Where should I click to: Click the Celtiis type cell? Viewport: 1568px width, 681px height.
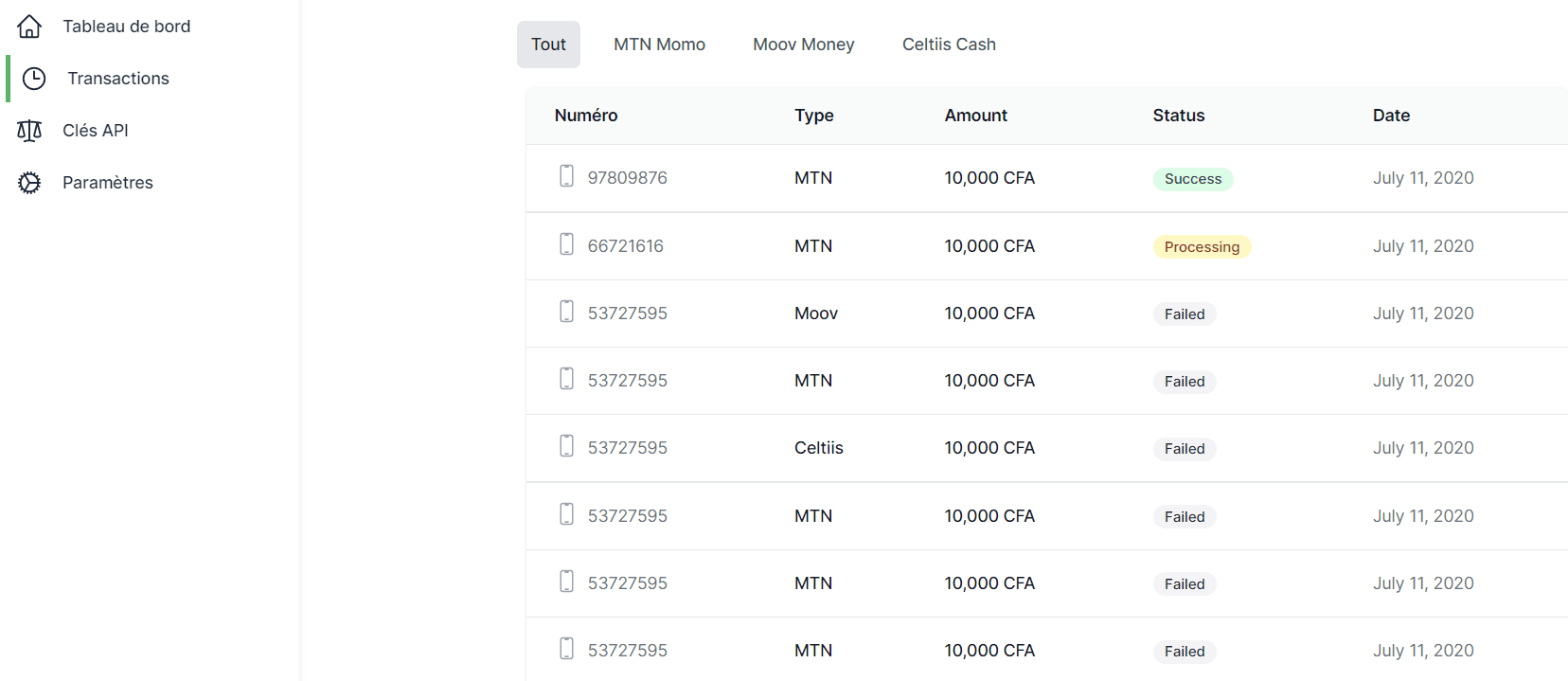pyautogui.click(x=819, y=448)
